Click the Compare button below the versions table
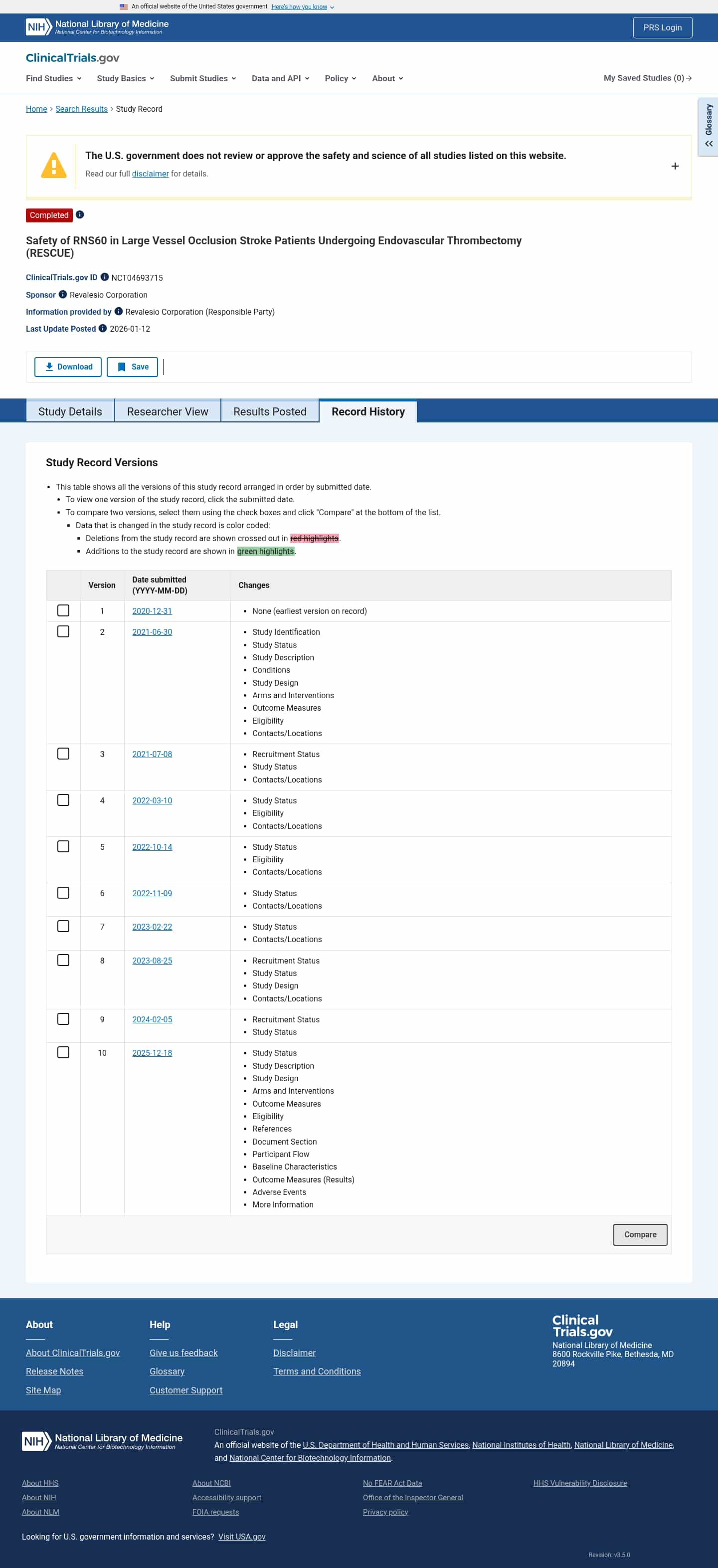Screen dimensions: 718x1568 click(640, 1234)
